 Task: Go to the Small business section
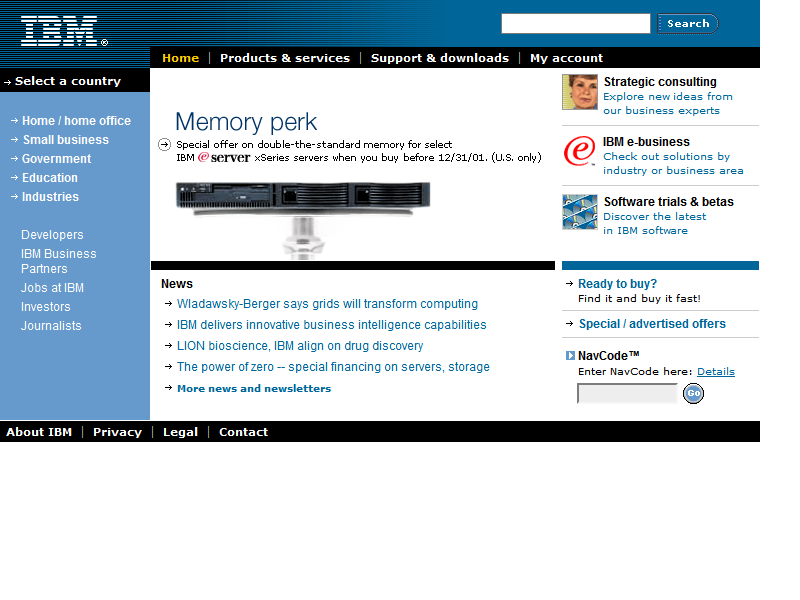(x=66, y=140)
